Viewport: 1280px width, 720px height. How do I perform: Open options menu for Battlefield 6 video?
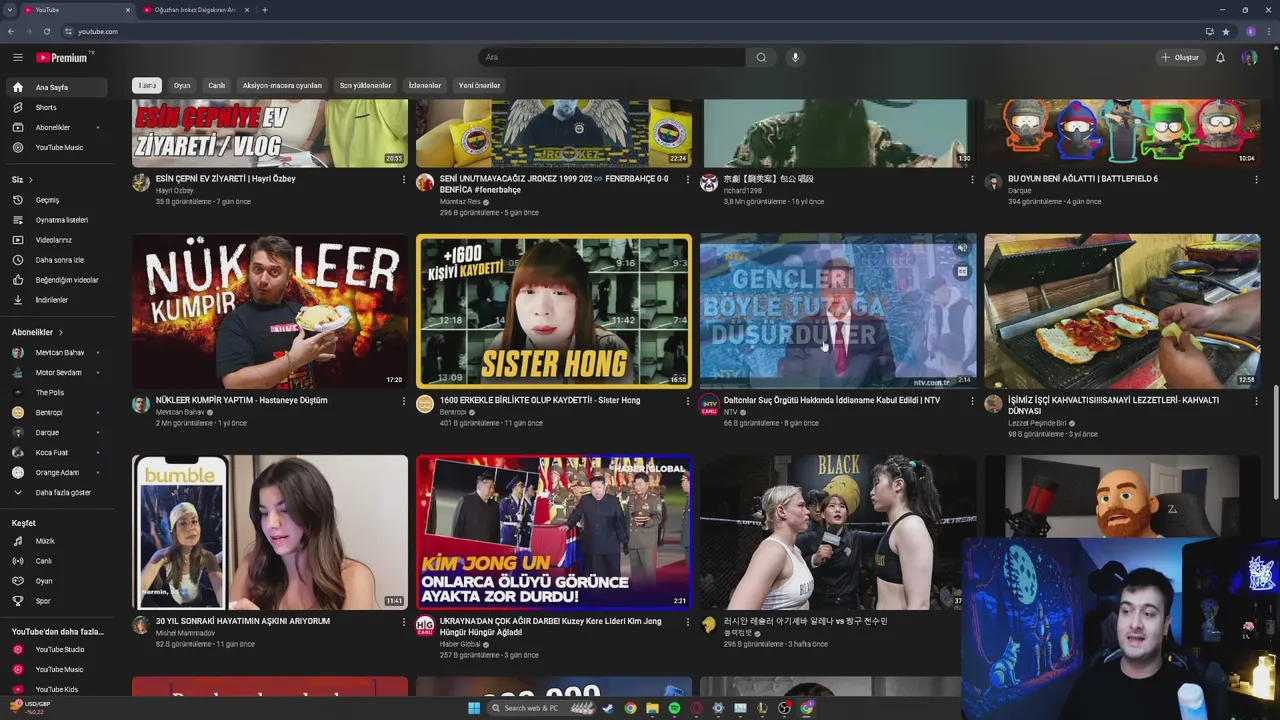click(1256, 180)
